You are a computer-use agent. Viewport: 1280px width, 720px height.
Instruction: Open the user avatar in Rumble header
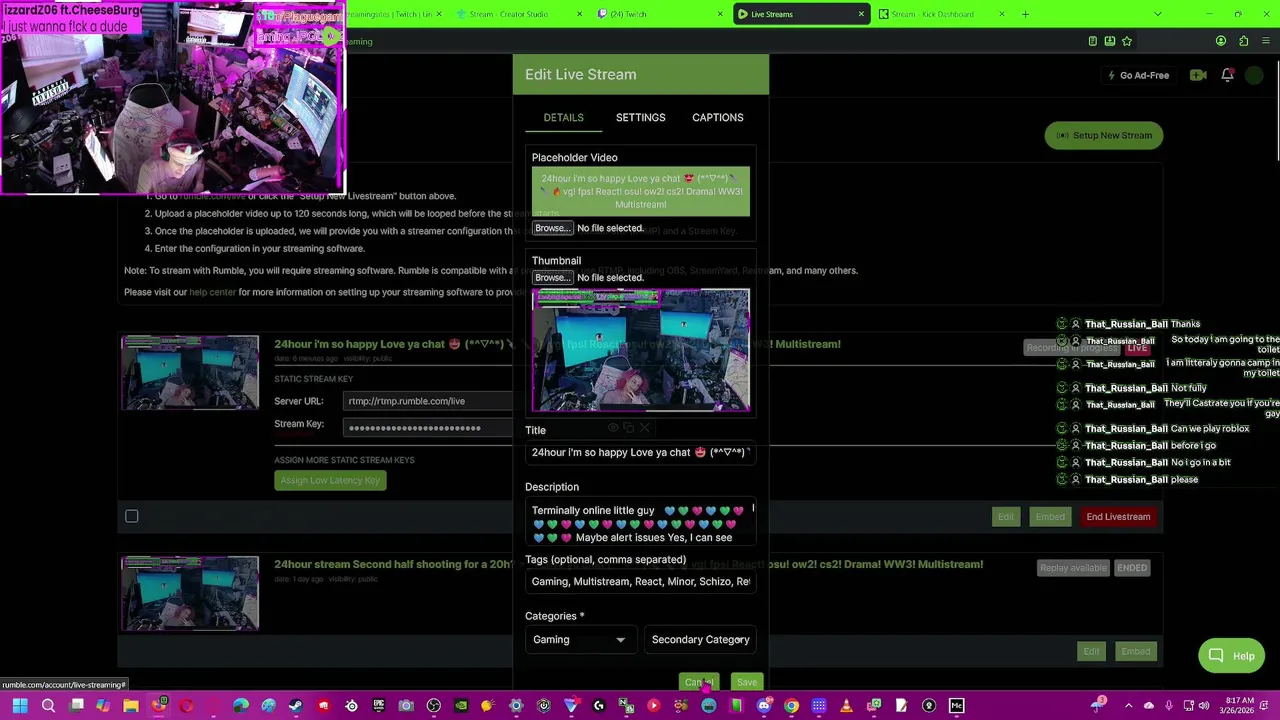1254,75
